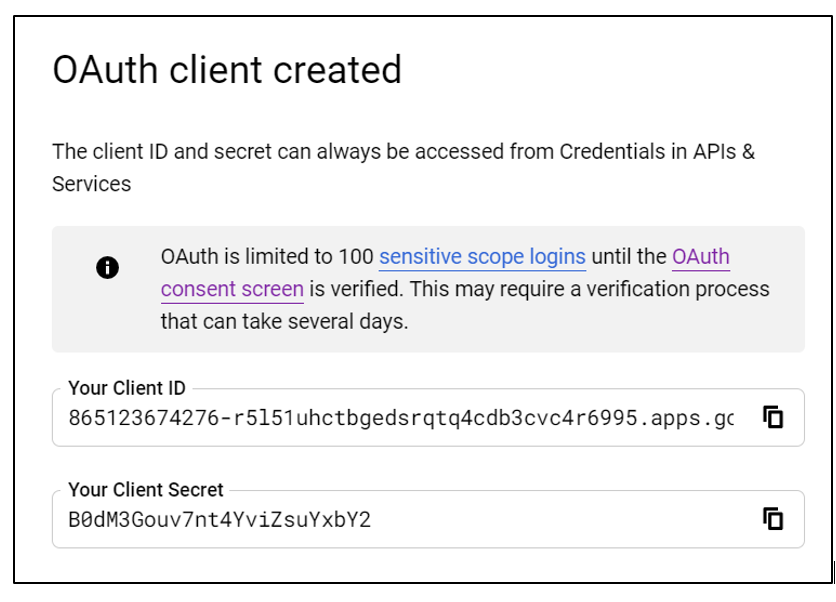The image size is (836, 602).
Task: Click the "Your Client Secret" field label
Action: click(x=146, y=490)
